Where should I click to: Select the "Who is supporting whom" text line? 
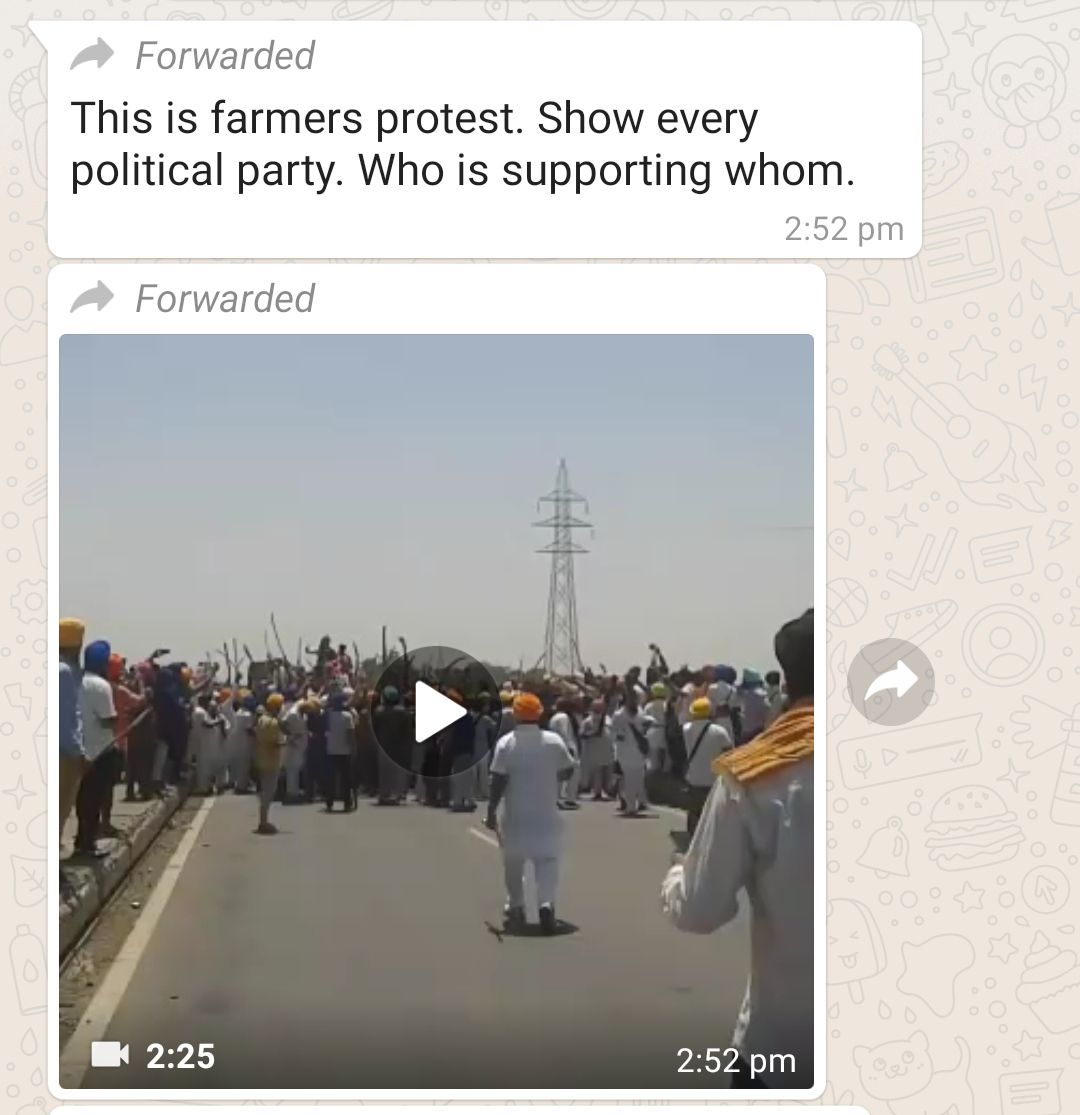[606, 171]
